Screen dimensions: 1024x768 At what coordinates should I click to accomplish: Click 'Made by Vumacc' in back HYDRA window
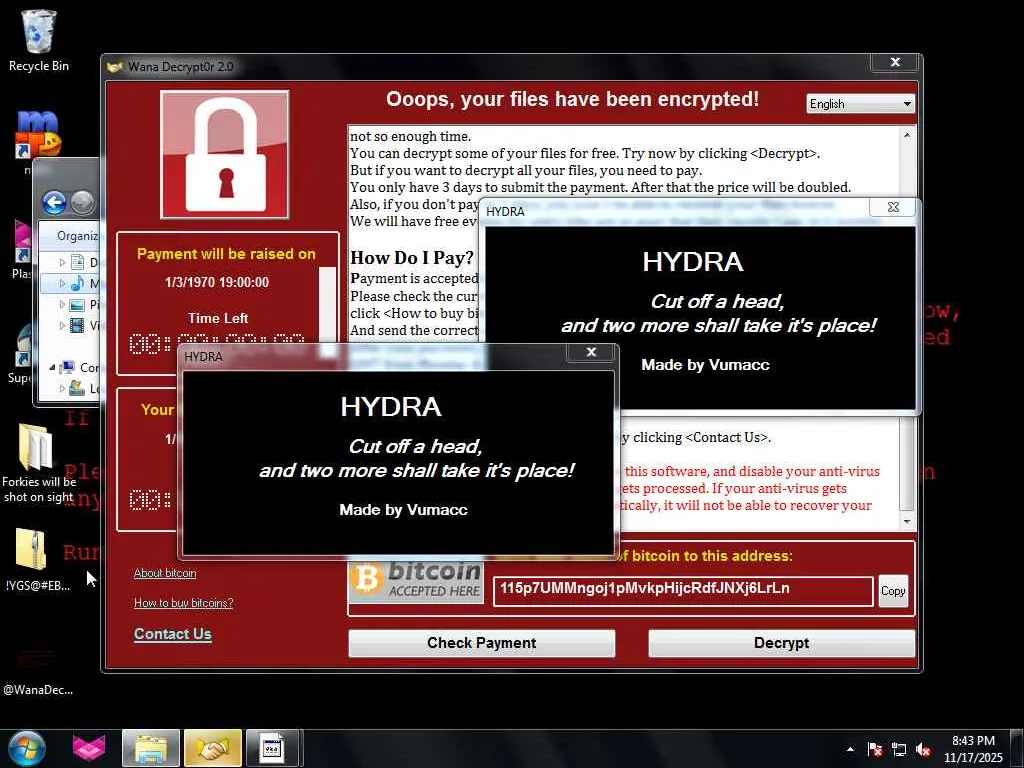click(x=705, y=365)
